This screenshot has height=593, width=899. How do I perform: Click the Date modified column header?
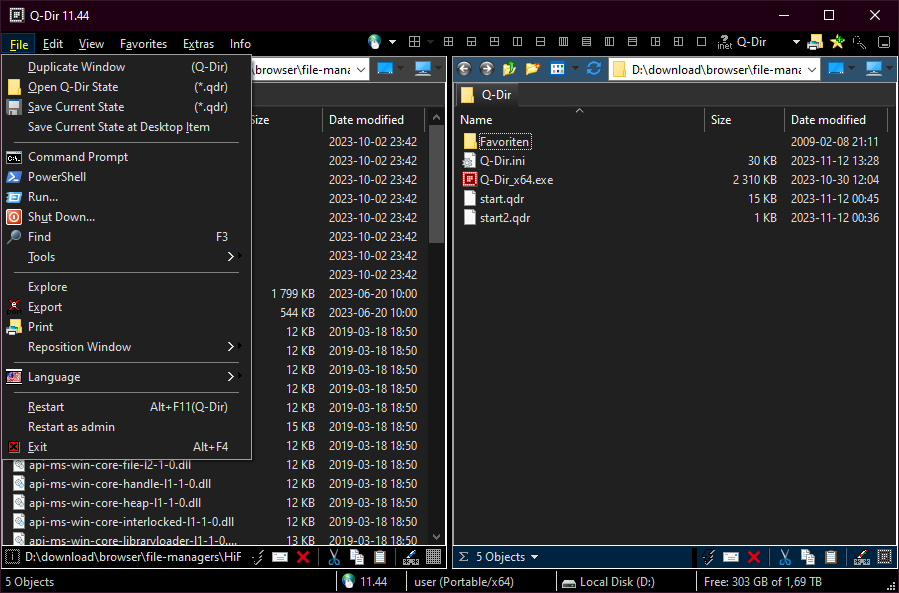828,120
